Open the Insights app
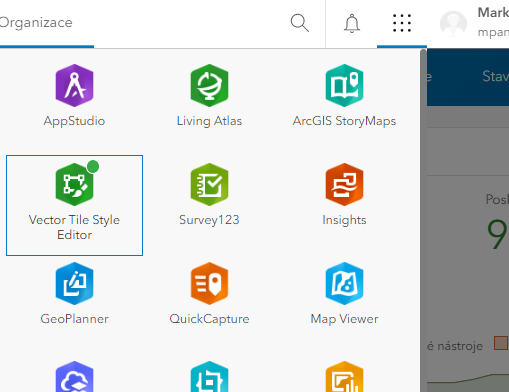Image resolution: width=509 pixels, height=392 pixels. [344, 195]
